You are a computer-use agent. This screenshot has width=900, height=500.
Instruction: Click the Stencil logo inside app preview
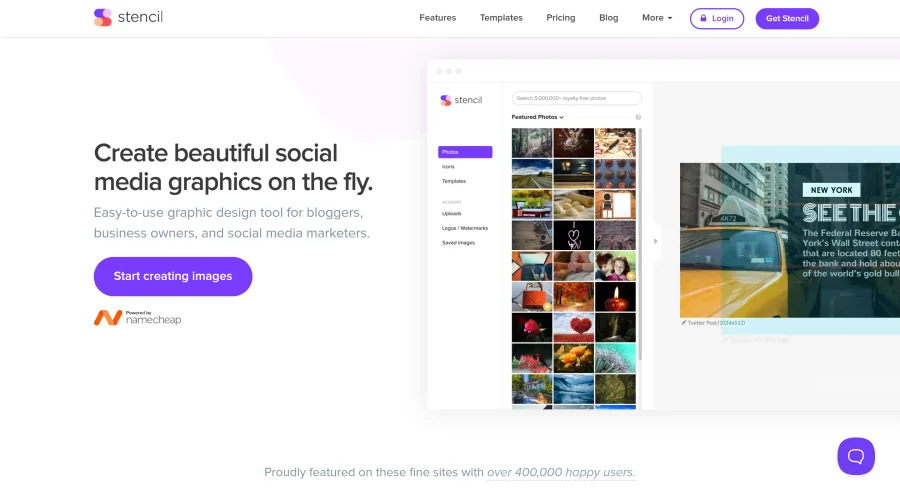(x=461, y=100)
